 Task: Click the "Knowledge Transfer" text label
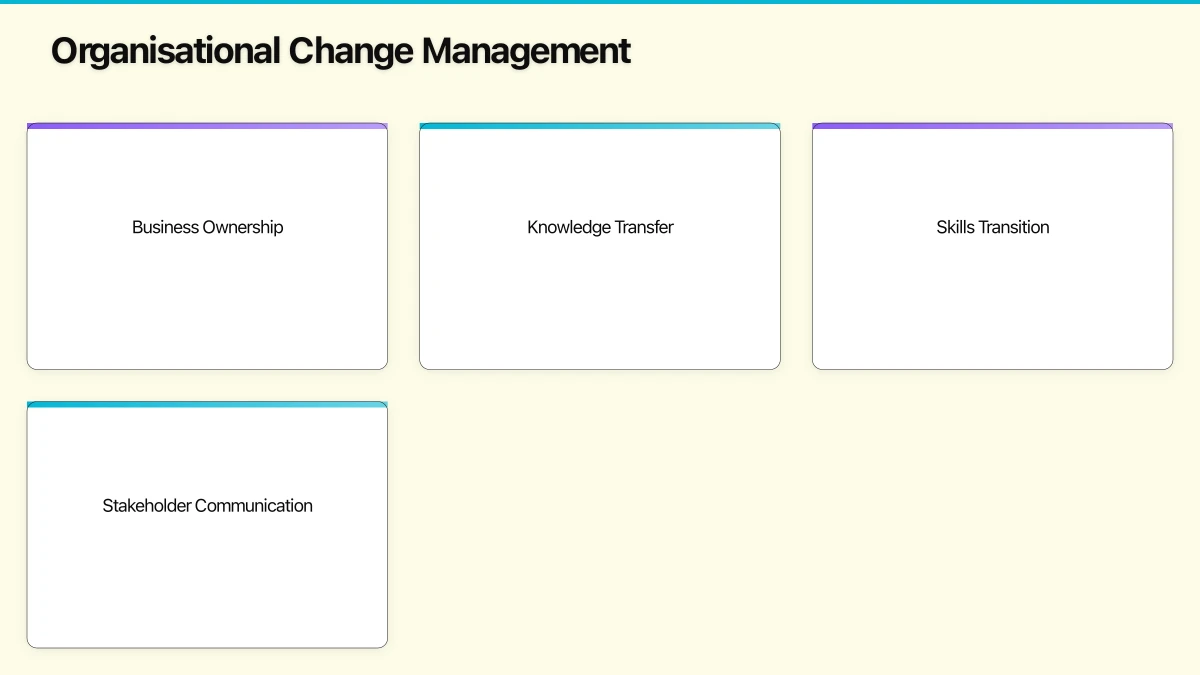tap(600, 227)
